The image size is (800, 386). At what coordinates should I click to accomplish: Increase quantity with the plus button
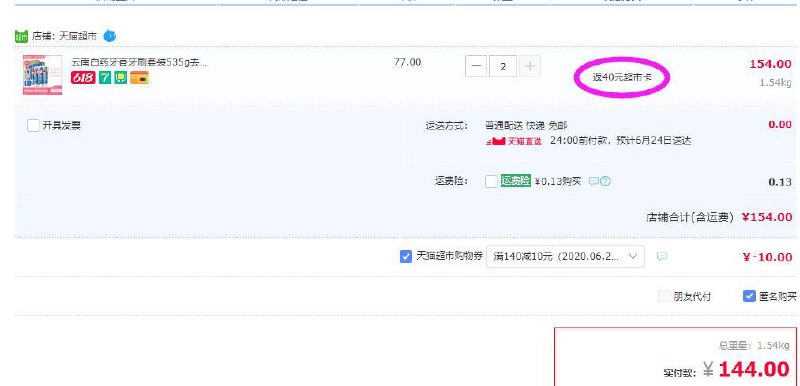[530, 66]
